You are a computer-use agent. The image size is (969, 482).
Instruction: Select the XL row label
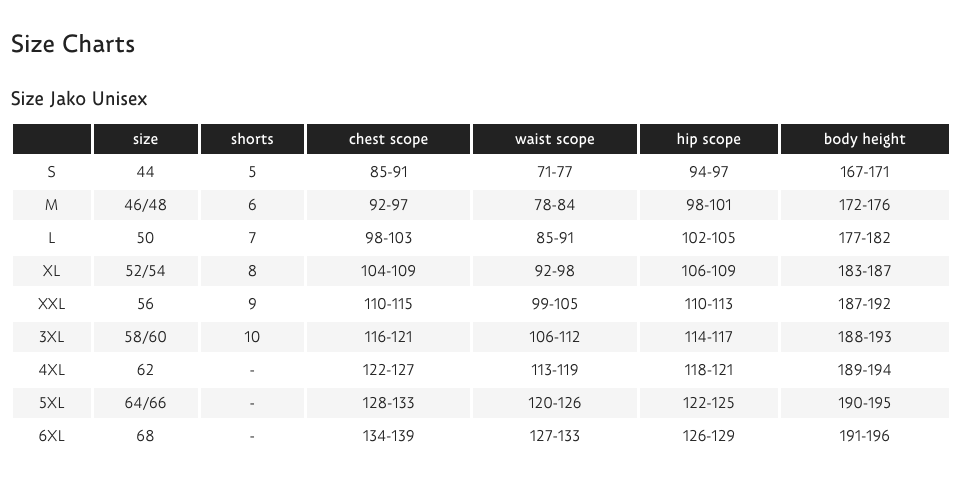point(51,271)
